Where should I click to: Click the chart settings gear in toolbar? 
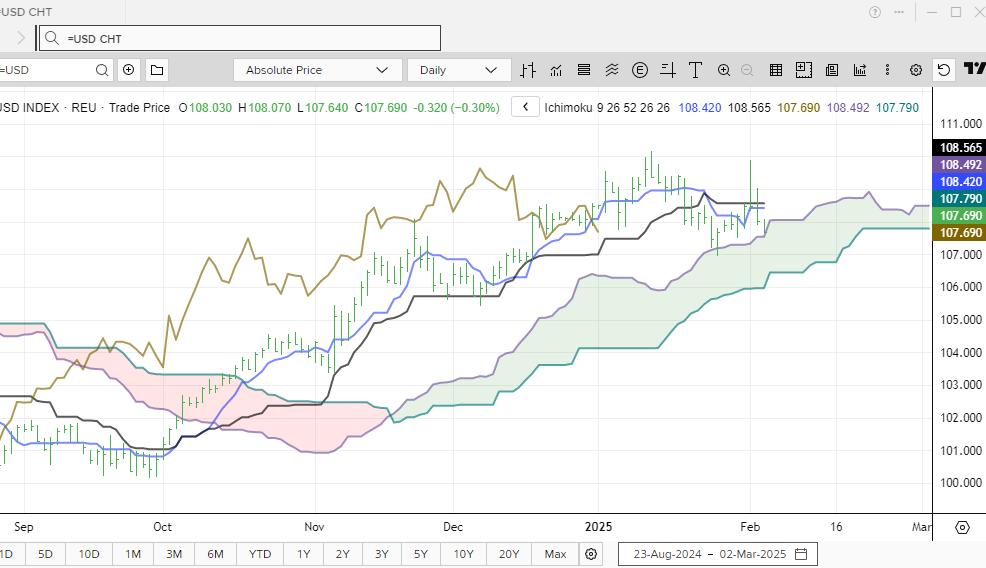pos(915,70)
